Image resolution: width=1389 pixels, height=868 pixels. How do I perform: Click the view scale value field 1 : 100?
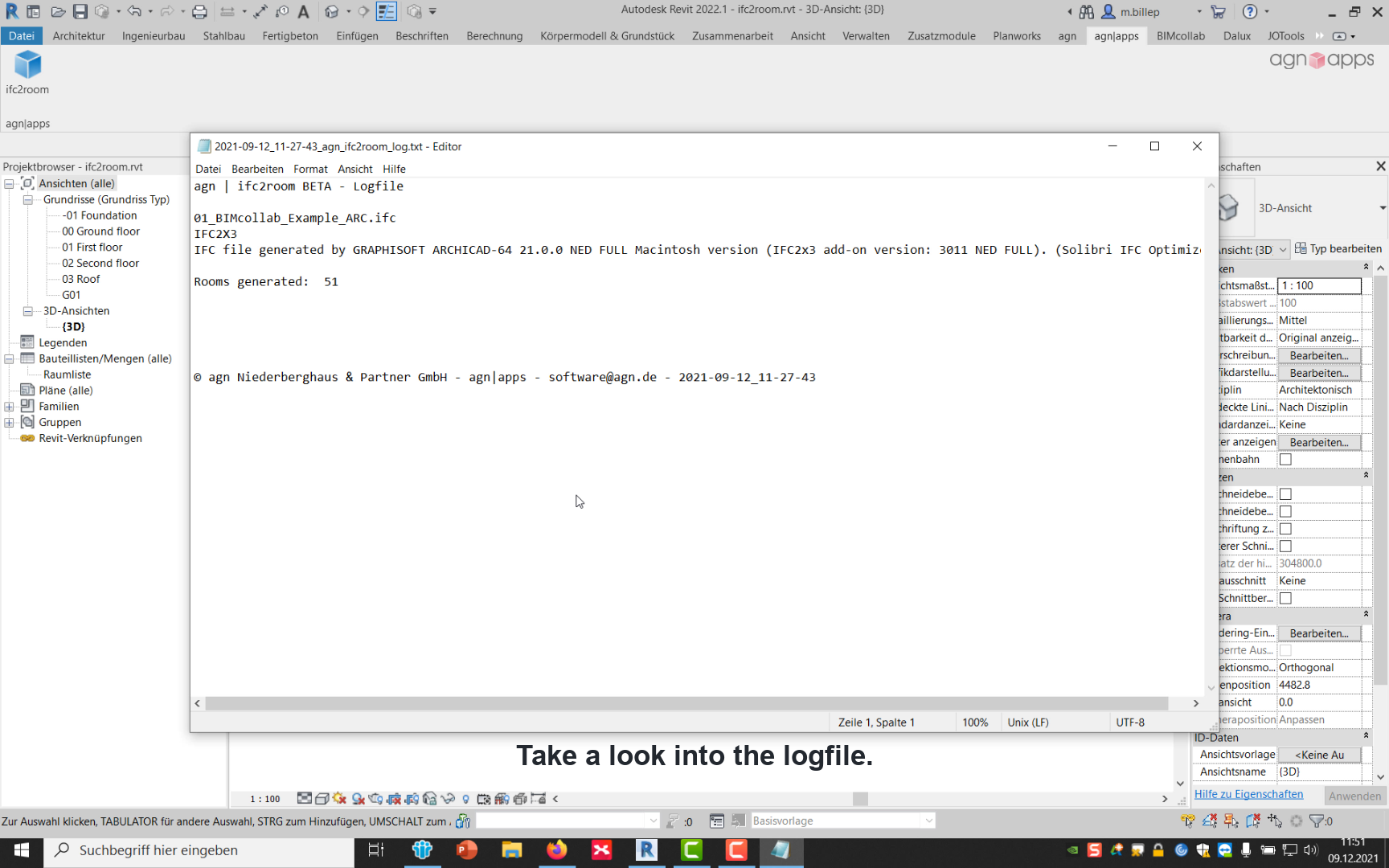pyautogui.click(x=1319, y=286)
